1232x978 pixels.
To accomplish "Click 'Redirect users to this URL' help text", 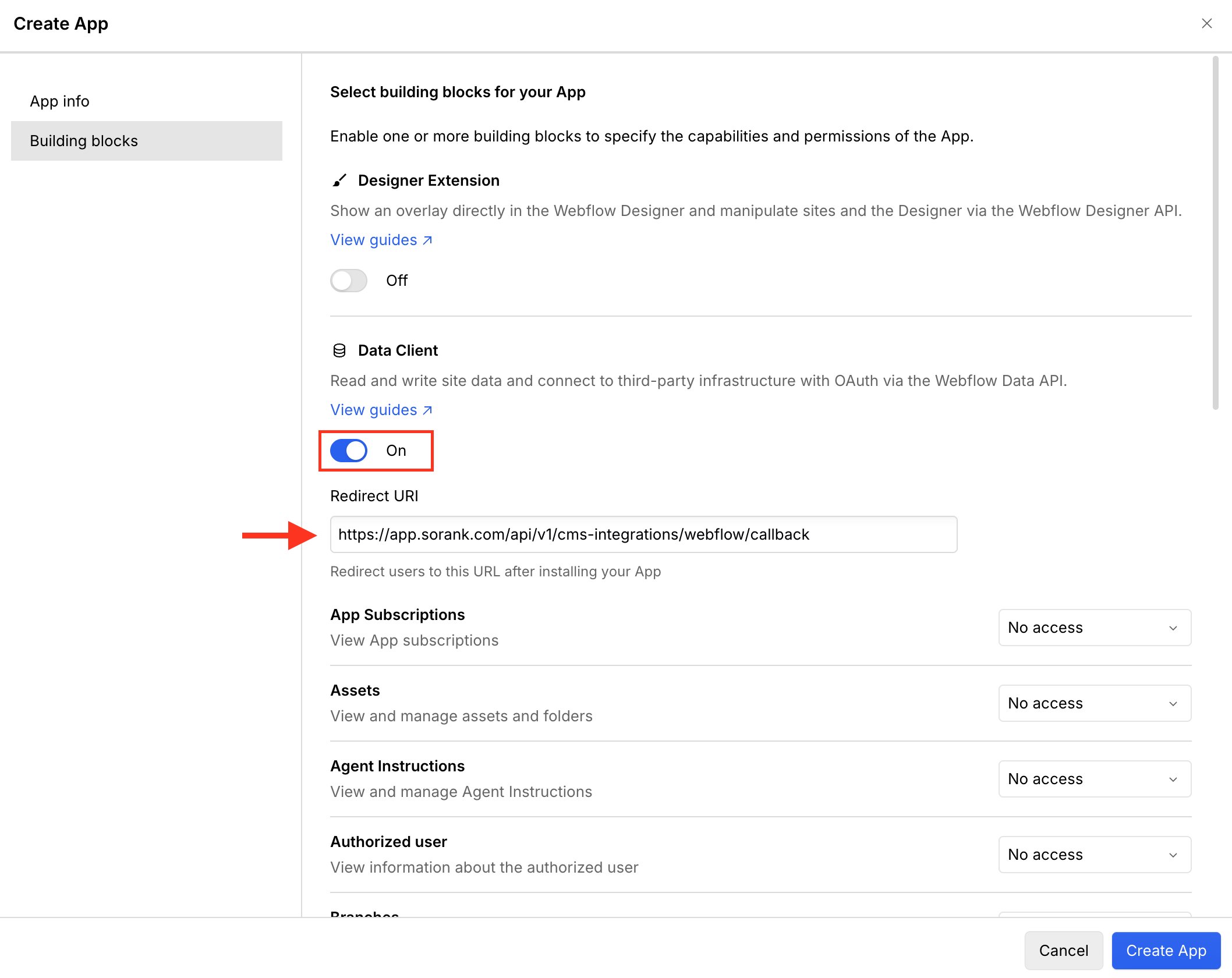I will tap(495, 572).
